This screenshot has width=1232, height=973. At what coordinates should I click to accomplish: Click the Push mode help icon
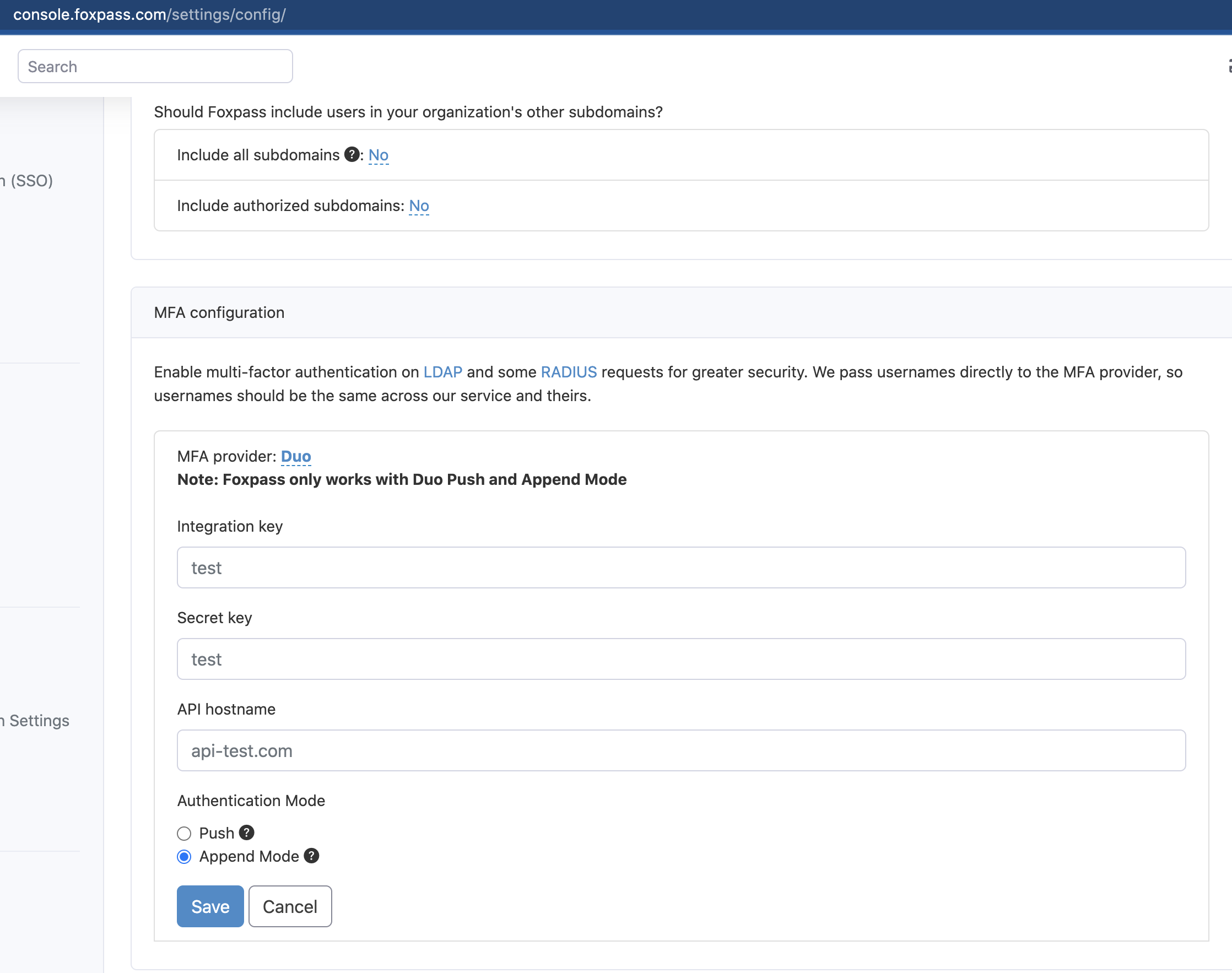[x=246, y=833]
